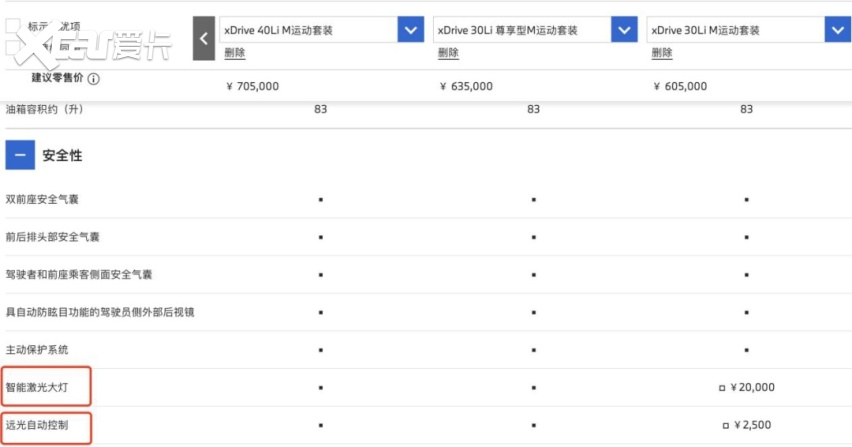Image resolution: width=852 pixels, height=447 pixels.
Task: Click 删除 under xDrive 40Li M运动套装
Action: pyautogui.click(x=235, y=53)
